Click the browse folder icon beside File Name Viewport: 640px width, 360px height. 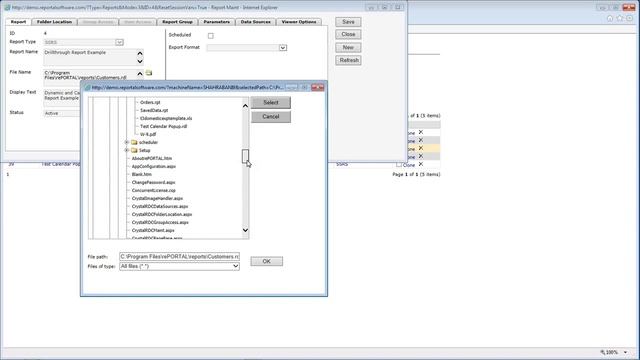coord(149,73)
